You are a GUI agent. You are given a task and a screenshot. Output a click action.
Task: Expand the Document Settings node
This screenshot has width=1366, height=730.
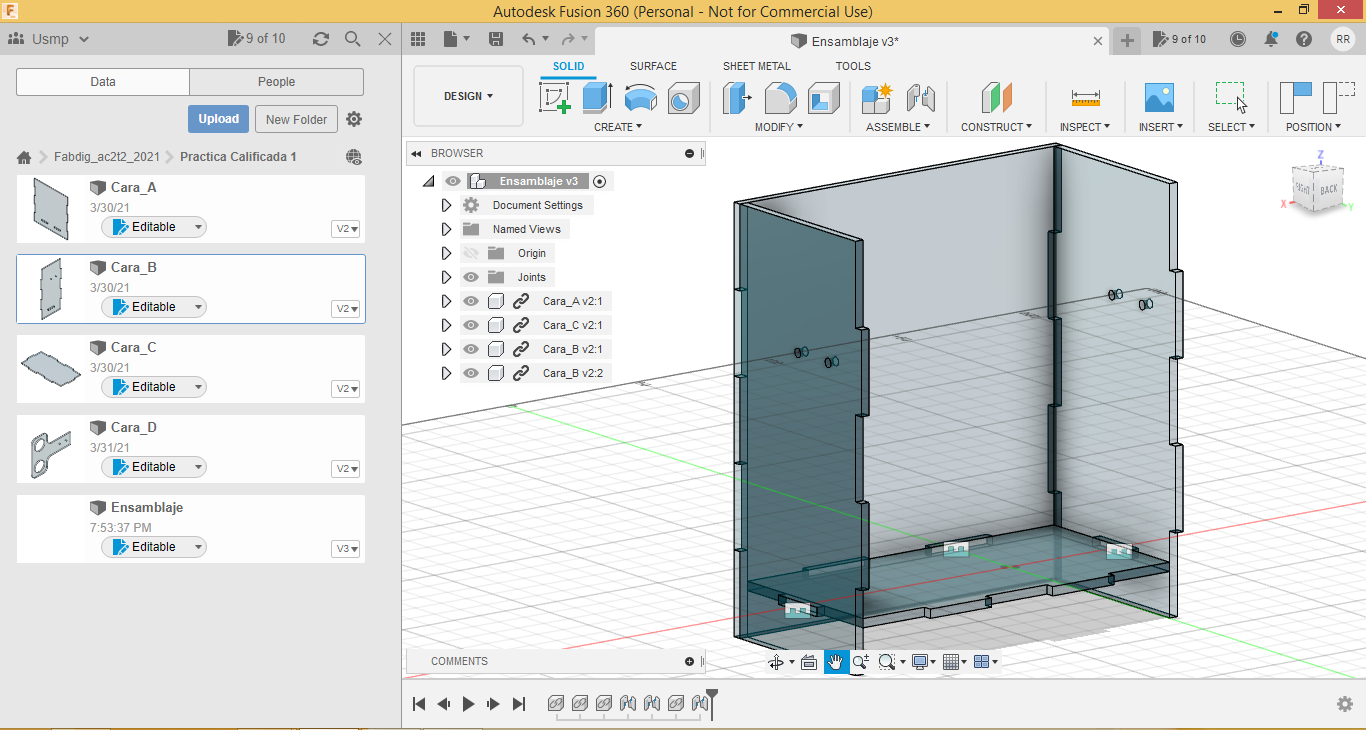coord(447,205)
